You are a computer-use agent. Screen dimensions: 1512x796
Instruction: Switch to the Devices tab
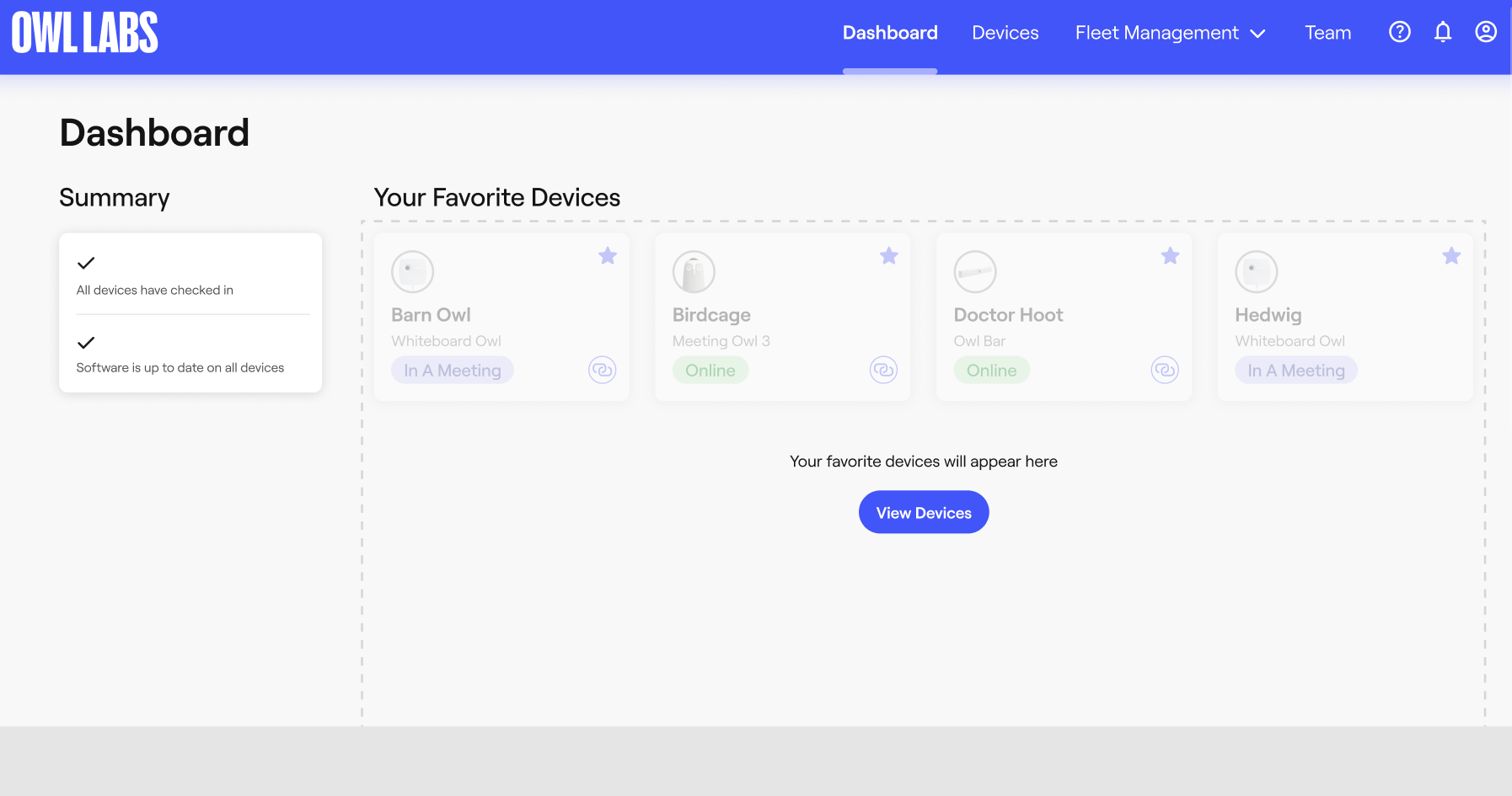click(1005, 33)
